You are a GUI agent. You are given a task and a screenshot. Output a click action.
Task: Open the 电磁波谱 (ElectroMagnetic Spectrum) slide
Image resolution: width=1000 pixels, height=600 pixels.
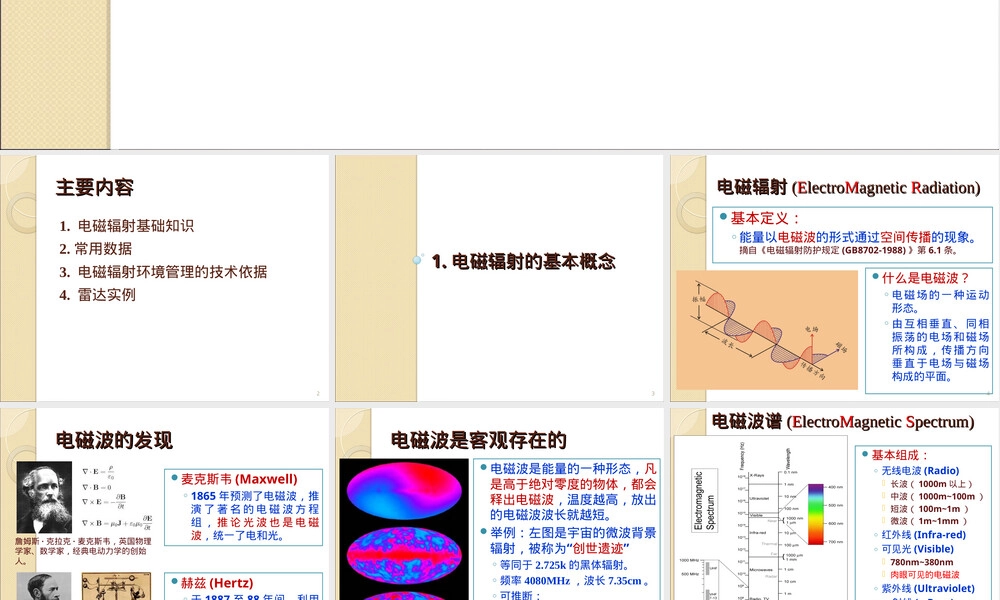(835, 504)
